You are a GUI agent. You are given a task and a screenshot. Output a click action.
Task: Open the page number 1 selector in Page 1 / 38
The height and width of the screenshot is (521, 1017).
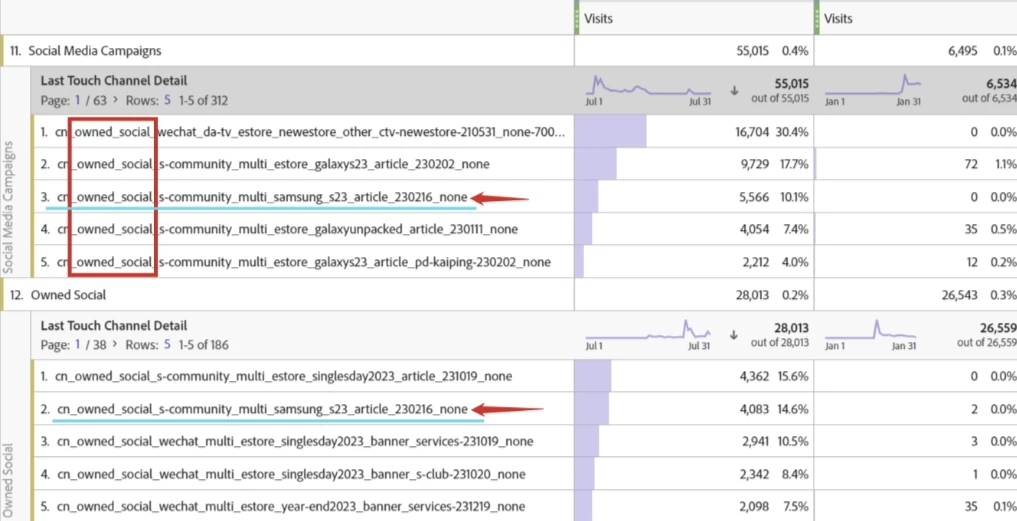[x=79, y=345]
